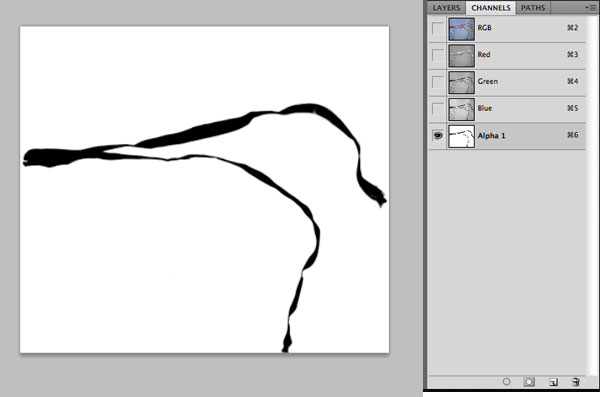Select the RGB channel name
Image resolution: width=600 pixels, height=397 pixels.
coord(484,28)
